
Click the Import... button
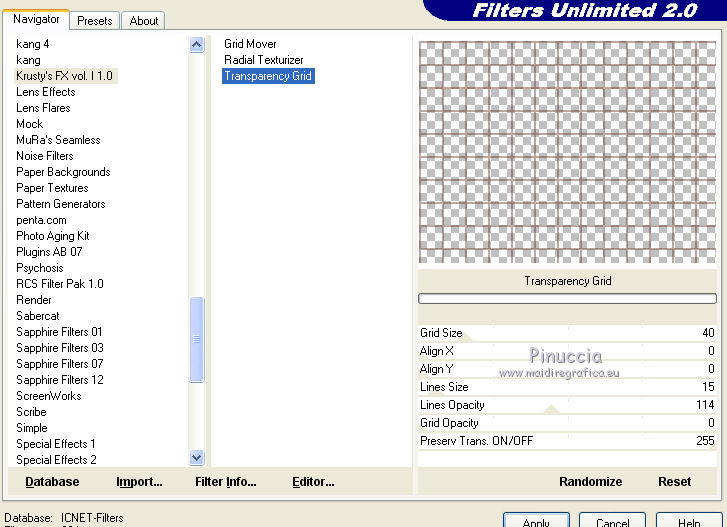[139, 482]
